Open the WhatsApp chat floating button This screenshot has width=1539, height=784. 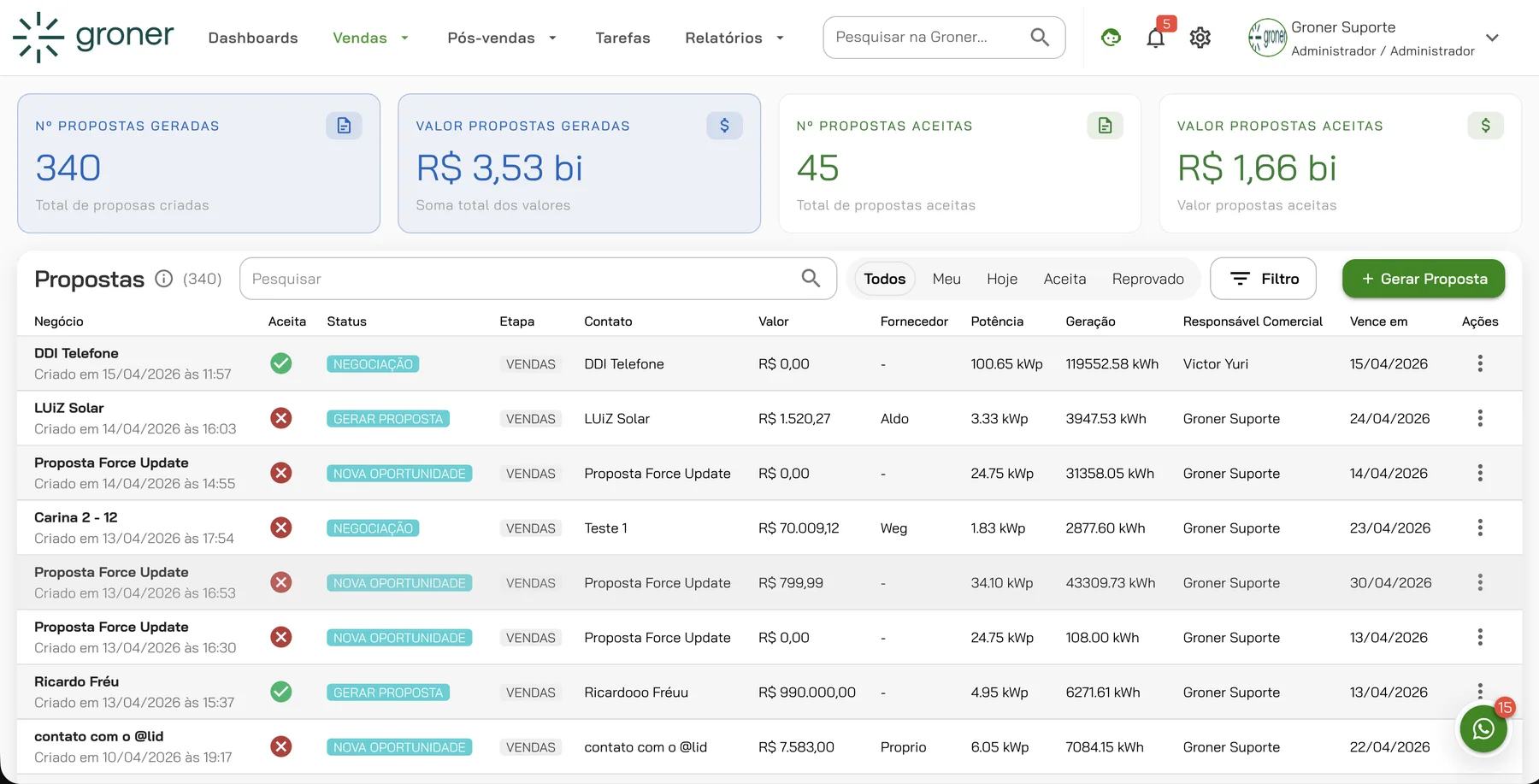coord(1483,728)
